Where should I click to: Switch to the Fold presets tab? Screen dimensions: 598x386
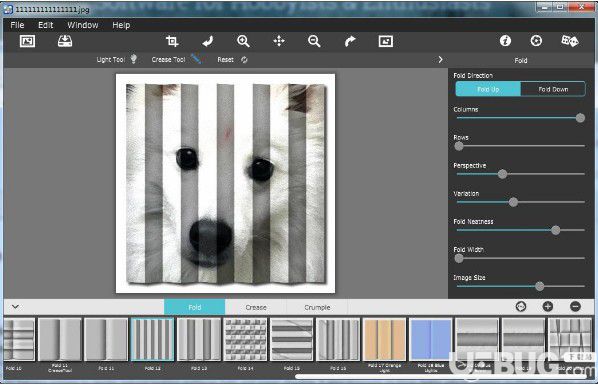(195, 307)
